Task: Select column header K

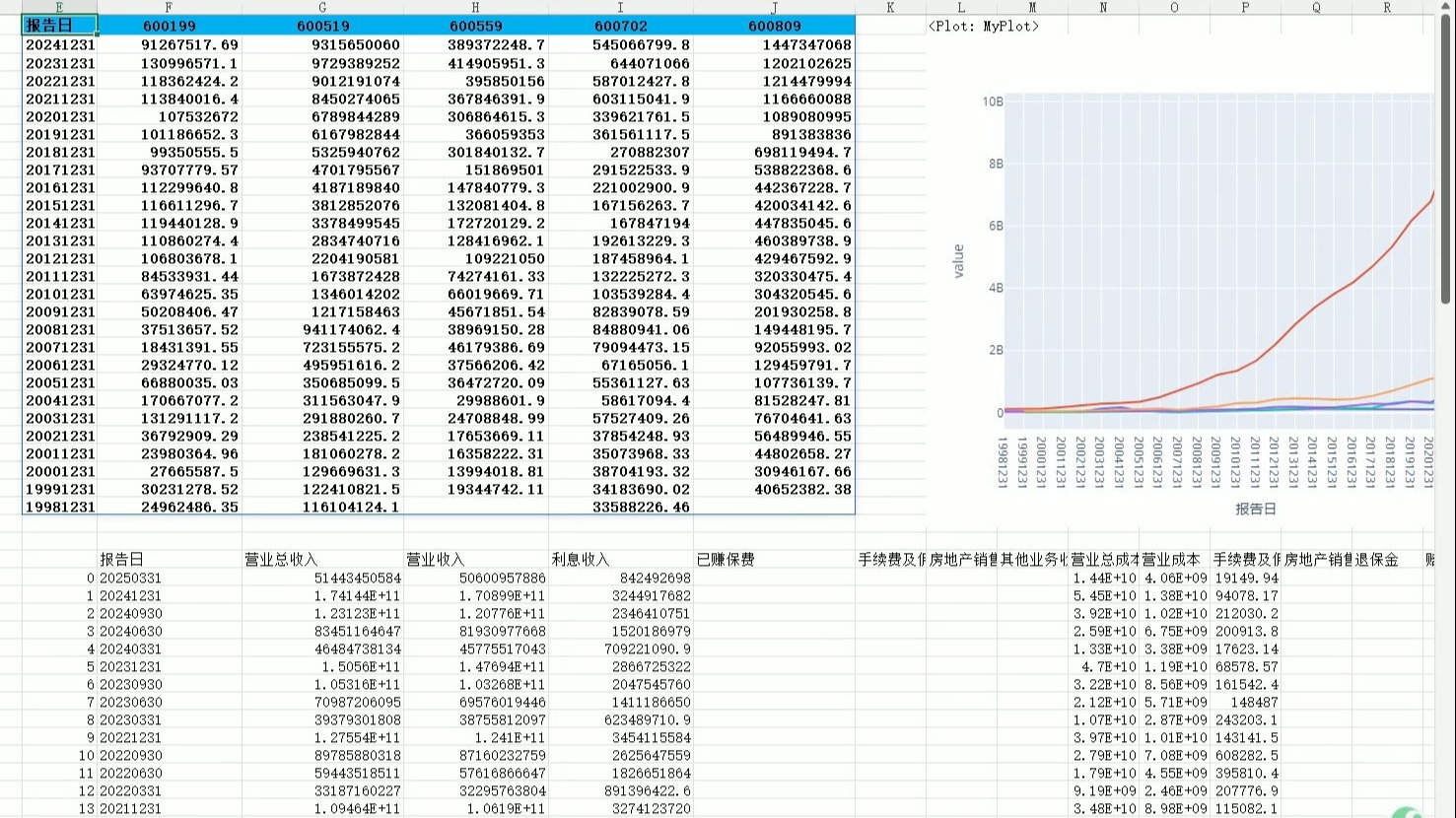Action: point(890,7)
